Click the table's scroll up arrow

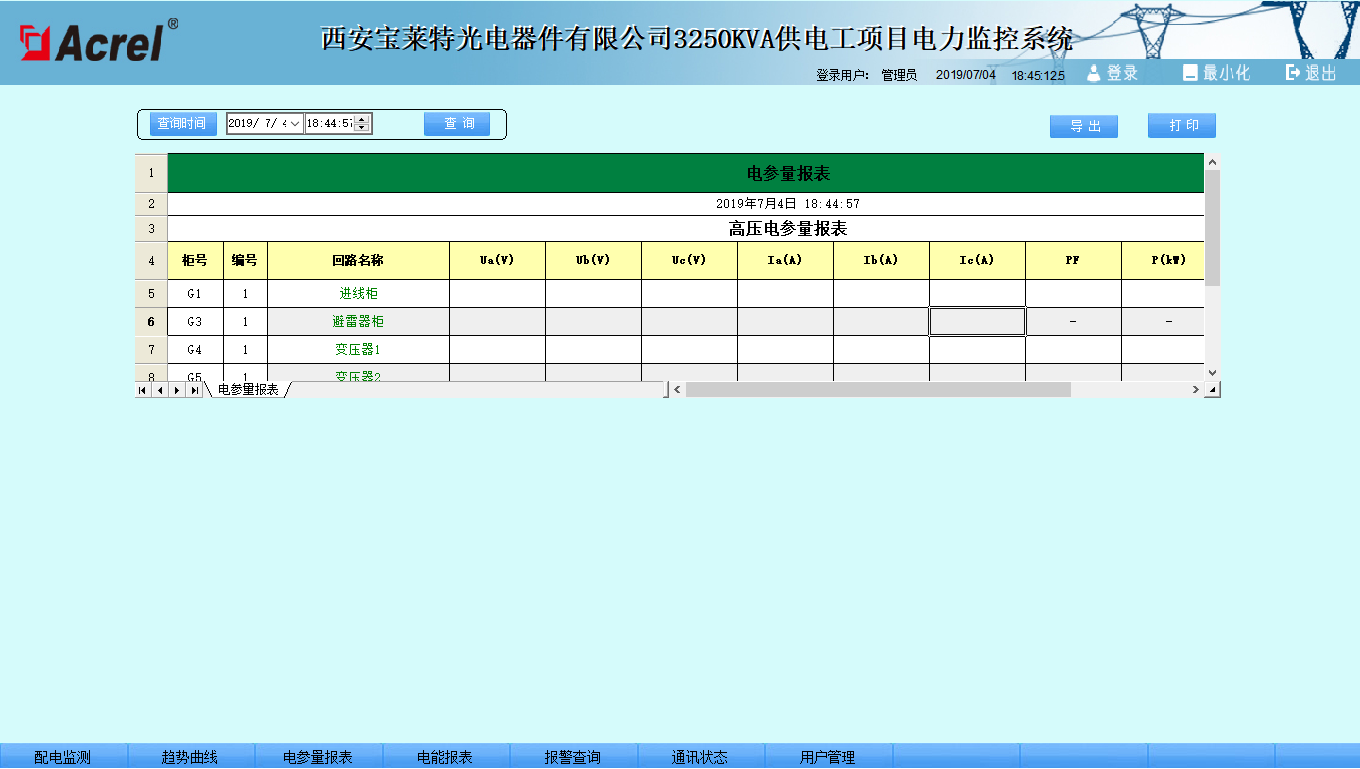pos(1213,162)
